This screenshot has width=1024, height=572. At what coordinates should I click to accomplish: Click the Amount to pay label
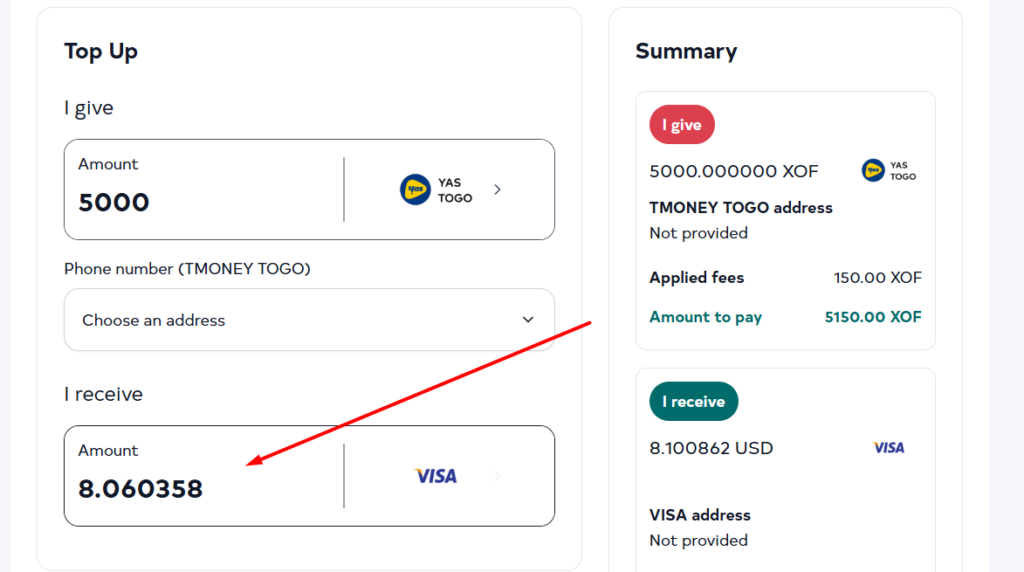[x=705, y=317]
